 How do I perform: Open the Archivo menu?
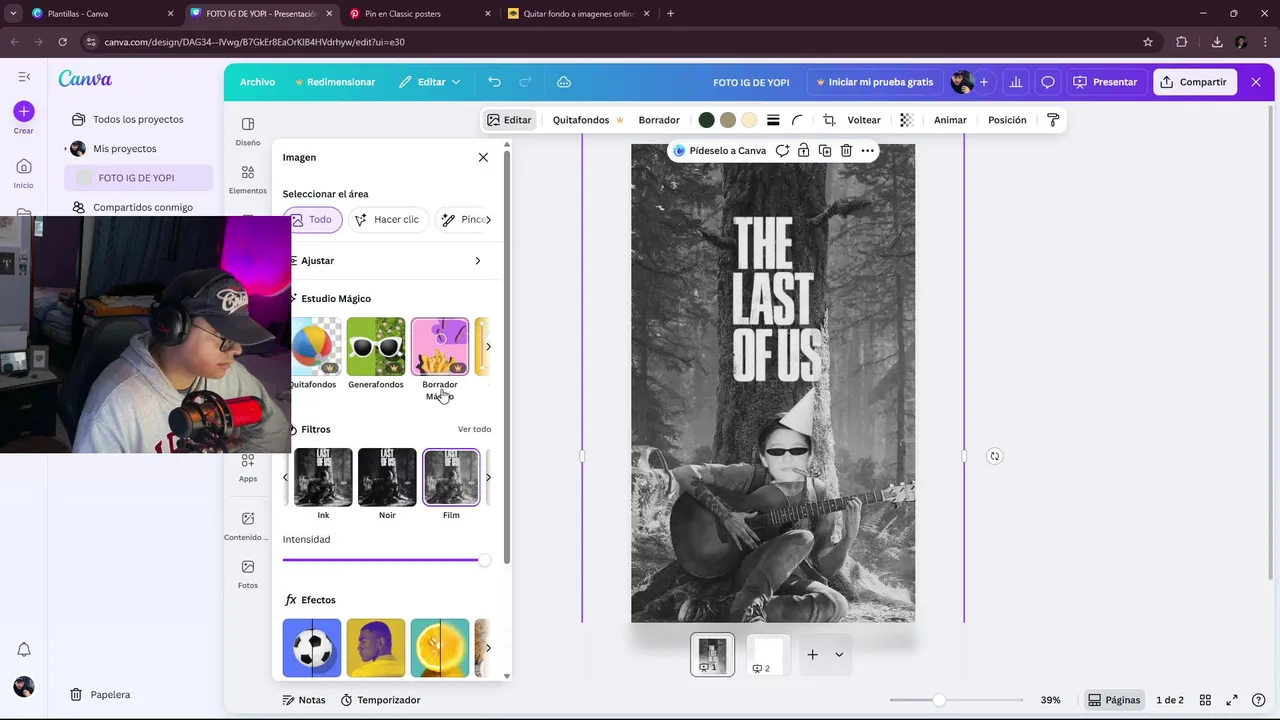click(257, 82)
